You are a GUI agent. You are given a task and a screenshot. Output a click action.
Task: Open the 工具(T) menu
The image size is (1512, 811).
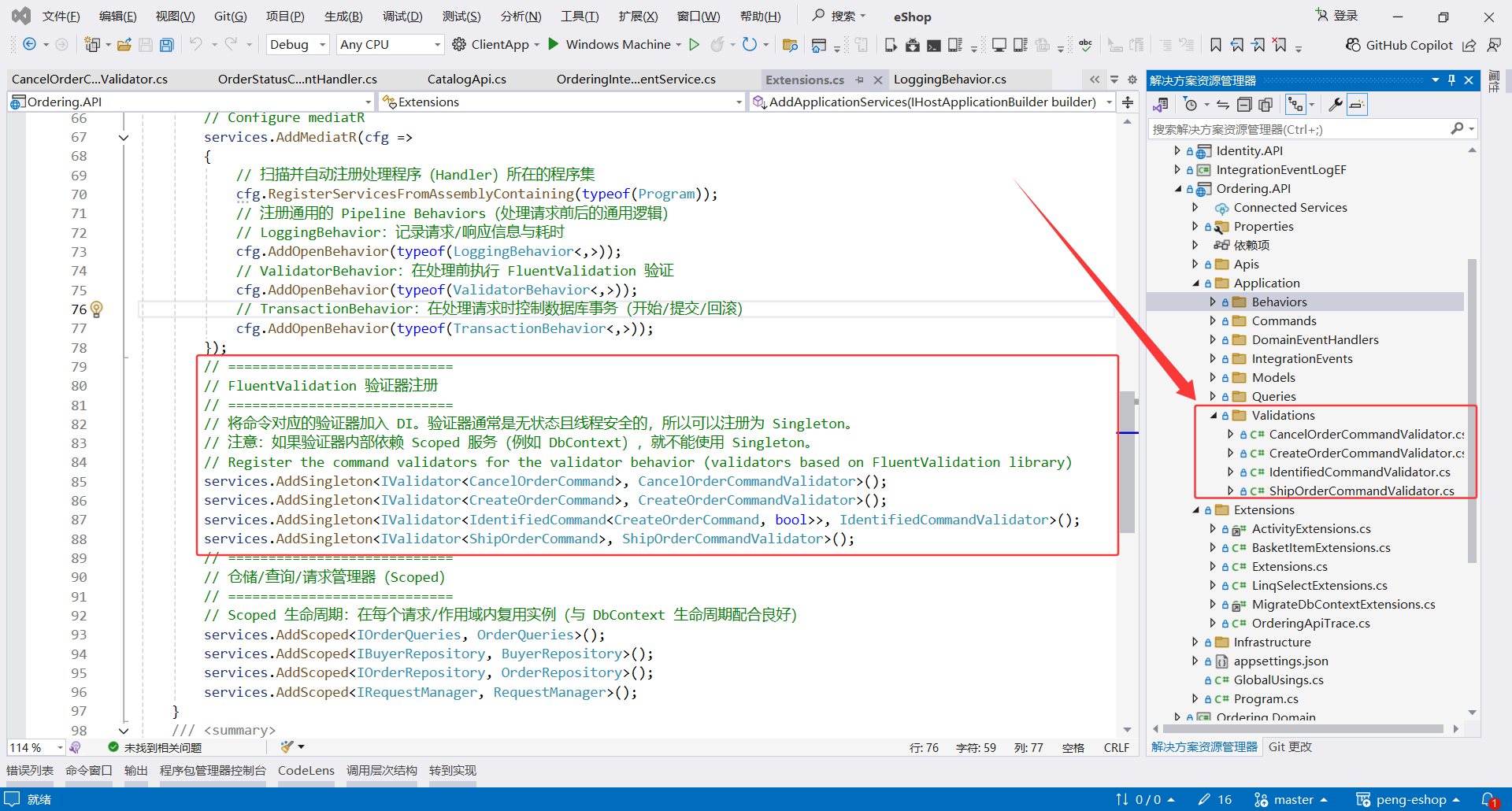coord(580,17)
